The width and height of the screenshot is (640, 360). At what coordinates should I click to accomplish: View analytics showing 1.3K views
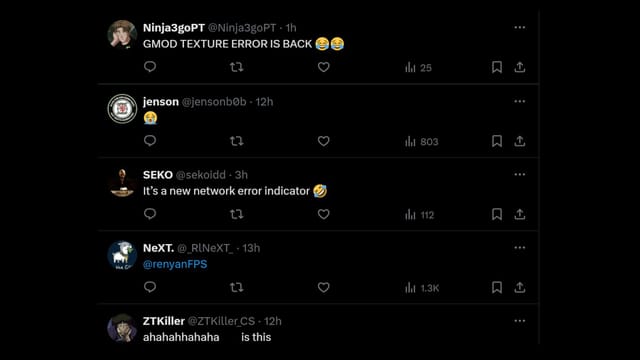pyautogui.click(x=422, y=288)
